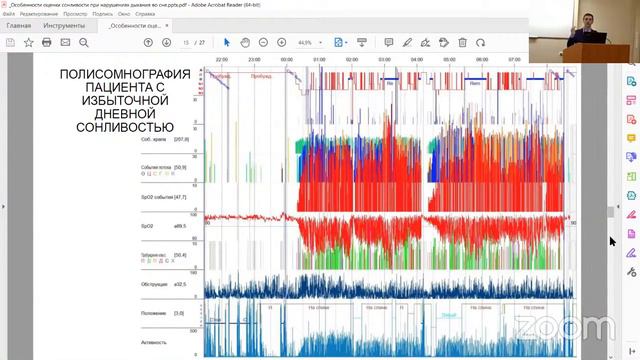Select the Особенности оце... document tab
The width and height of the screenshot is (640, 360).
point(135,26)
